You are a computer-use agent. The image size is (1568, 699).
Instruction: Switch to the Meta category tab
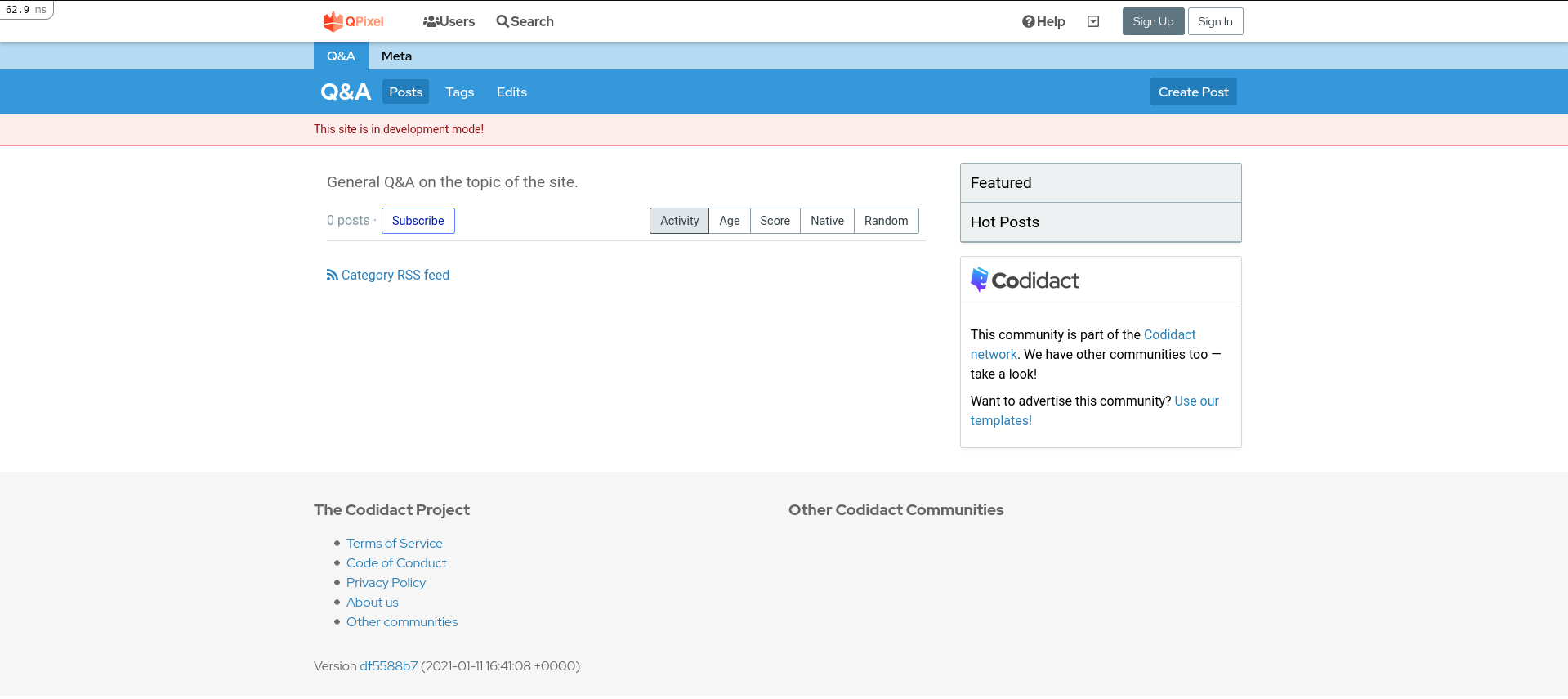point(396,56)
